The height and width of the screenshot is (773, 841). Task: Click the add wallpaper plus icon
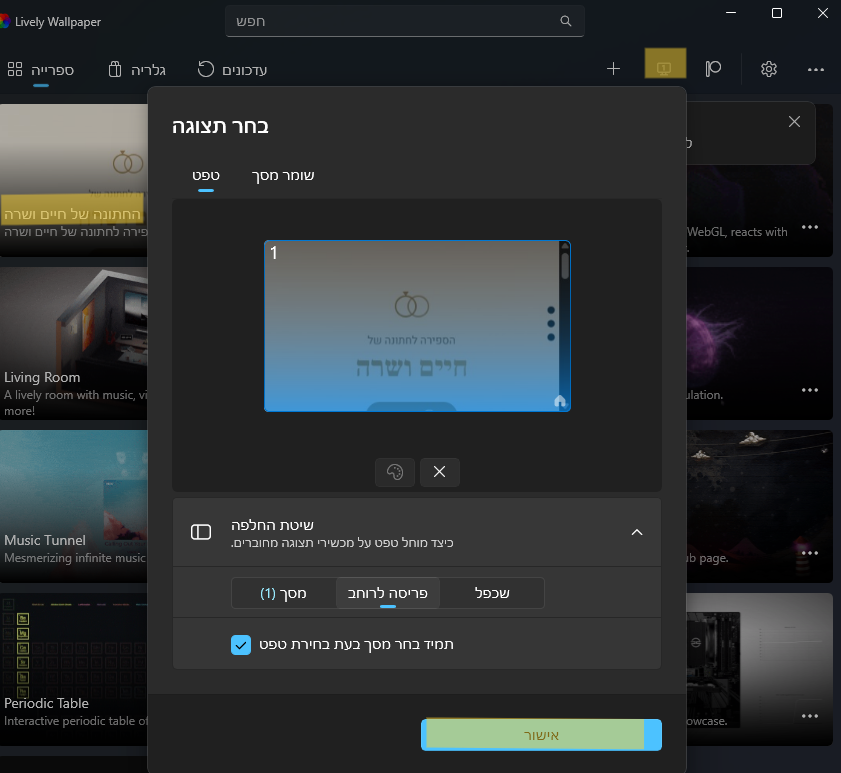tap(613, 69)
